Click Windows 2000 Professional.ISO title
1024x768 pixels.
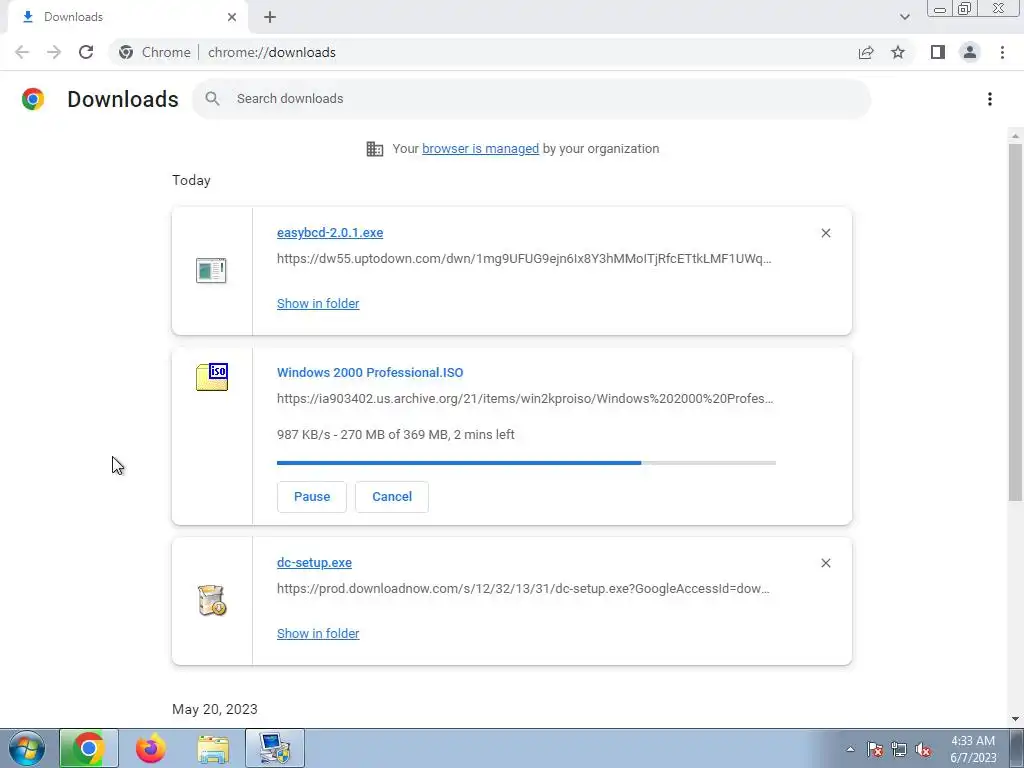(370, 372)
